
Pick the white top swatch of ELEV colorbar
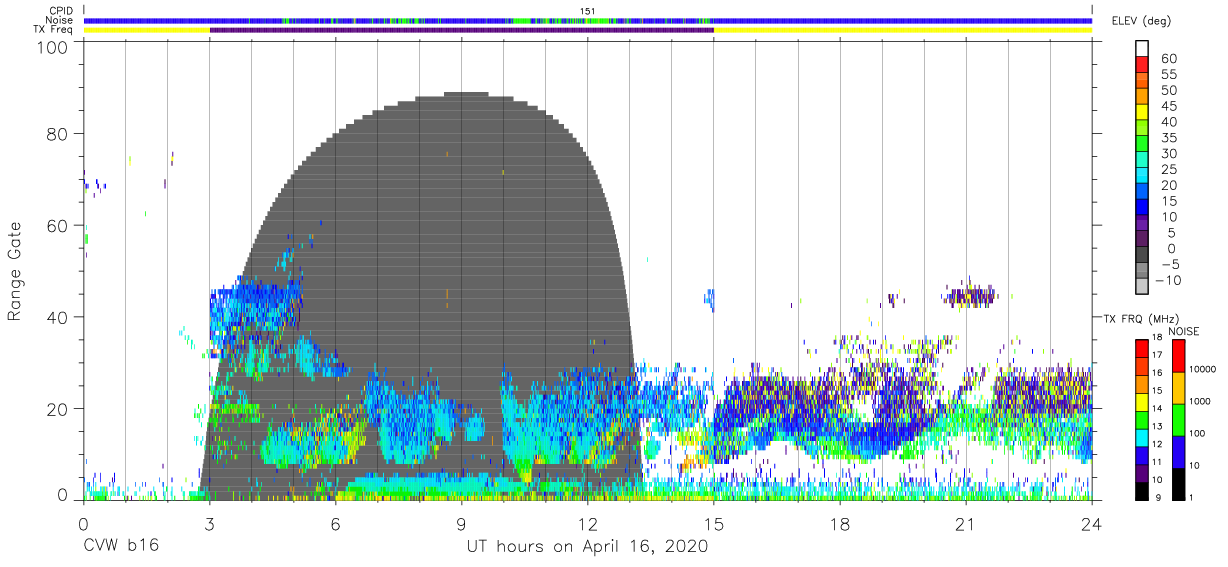1141,49
